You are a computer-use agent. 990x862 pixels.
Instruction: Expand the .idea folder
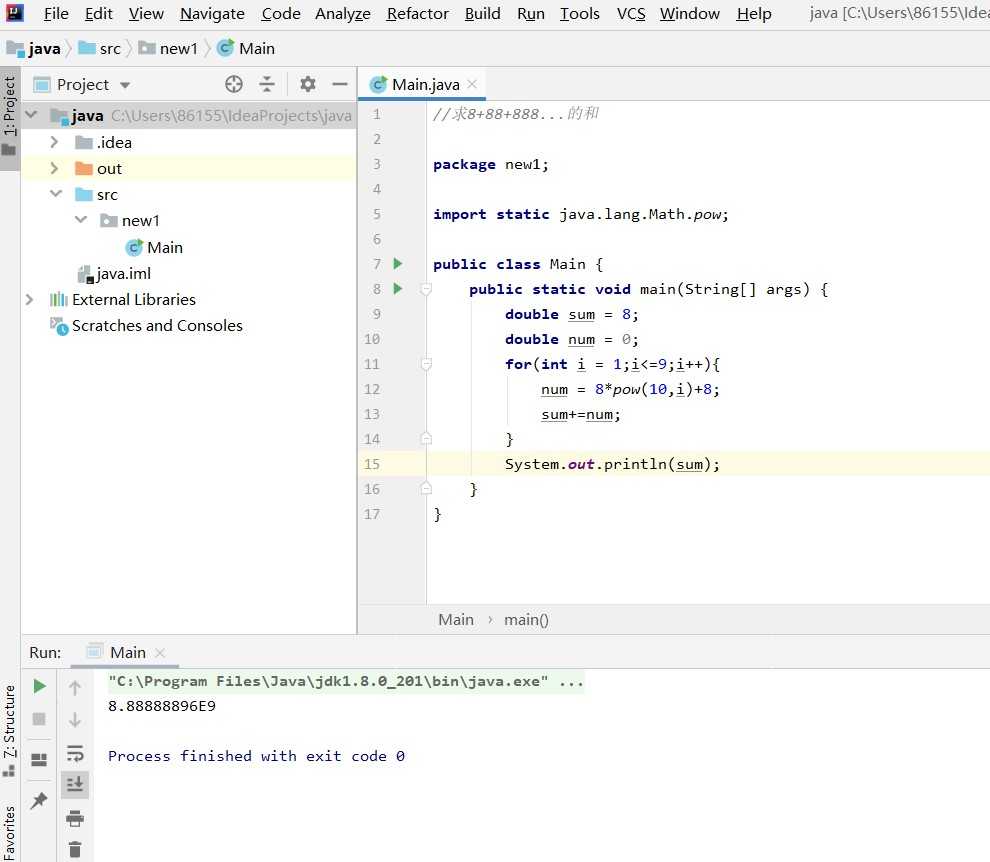click(x=54, y=142)
